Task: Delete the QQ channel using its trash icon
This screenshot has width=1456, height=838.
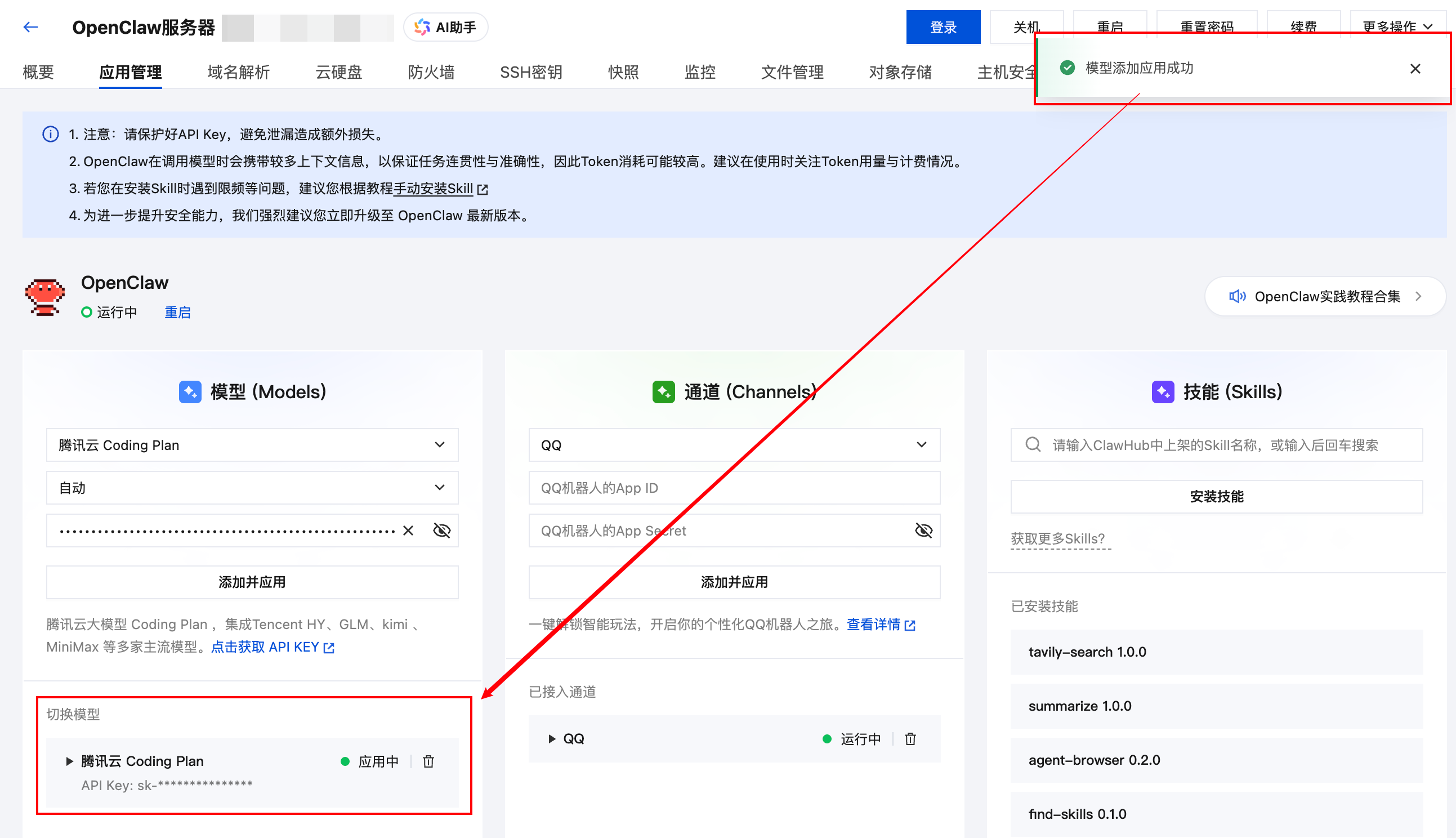Action: 909,738
